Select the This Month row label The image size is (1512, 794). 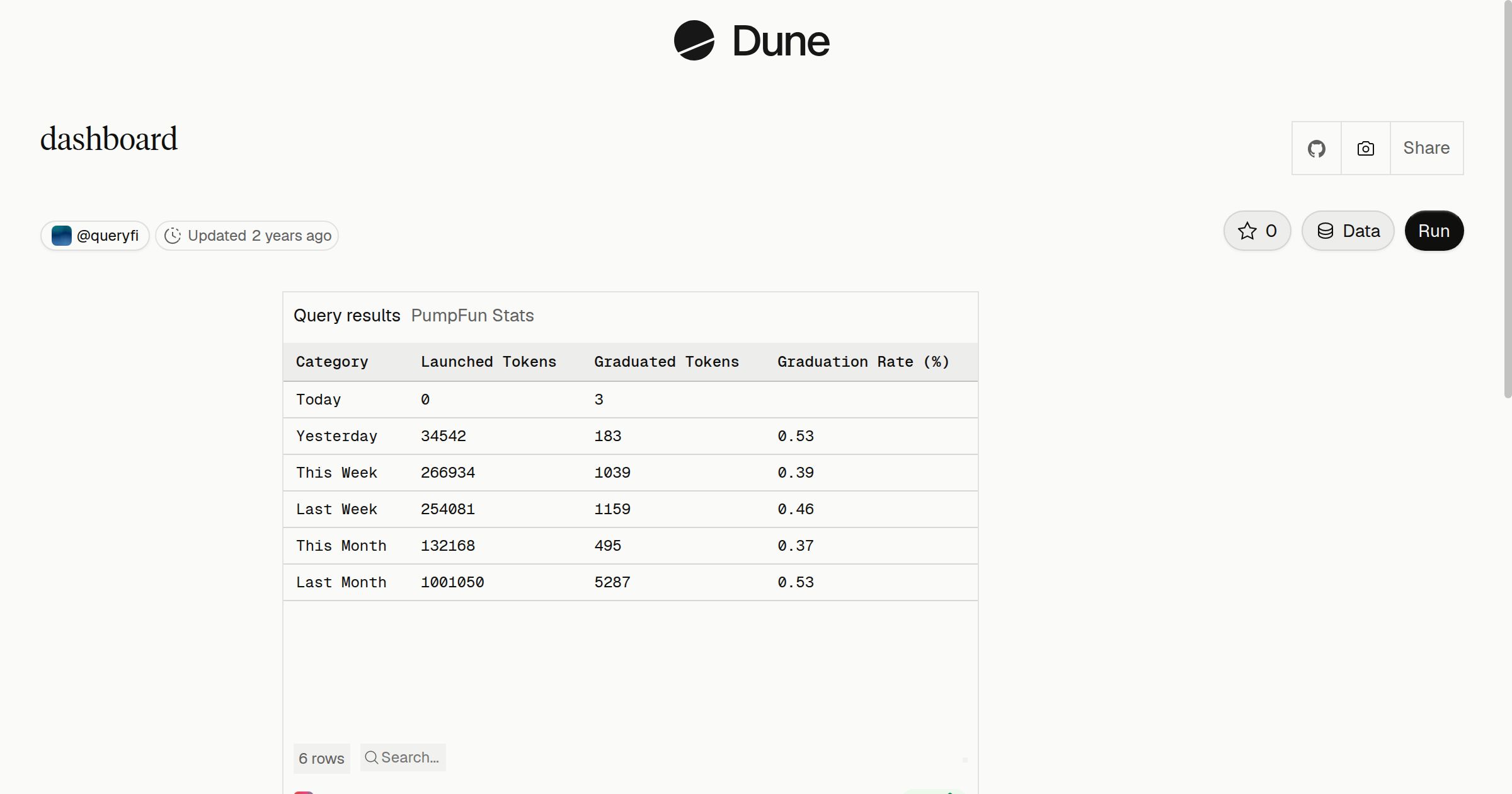[341, 546]
